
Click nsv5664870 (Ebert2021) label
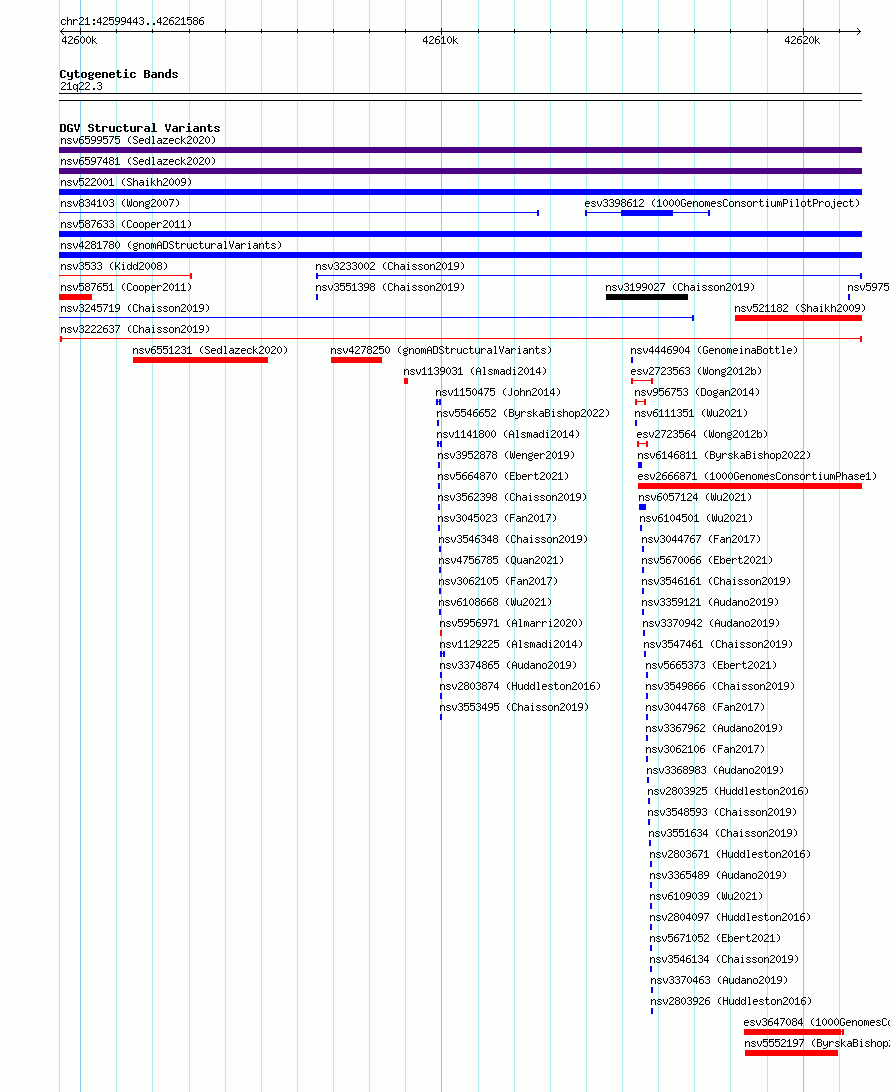[503, 476]
